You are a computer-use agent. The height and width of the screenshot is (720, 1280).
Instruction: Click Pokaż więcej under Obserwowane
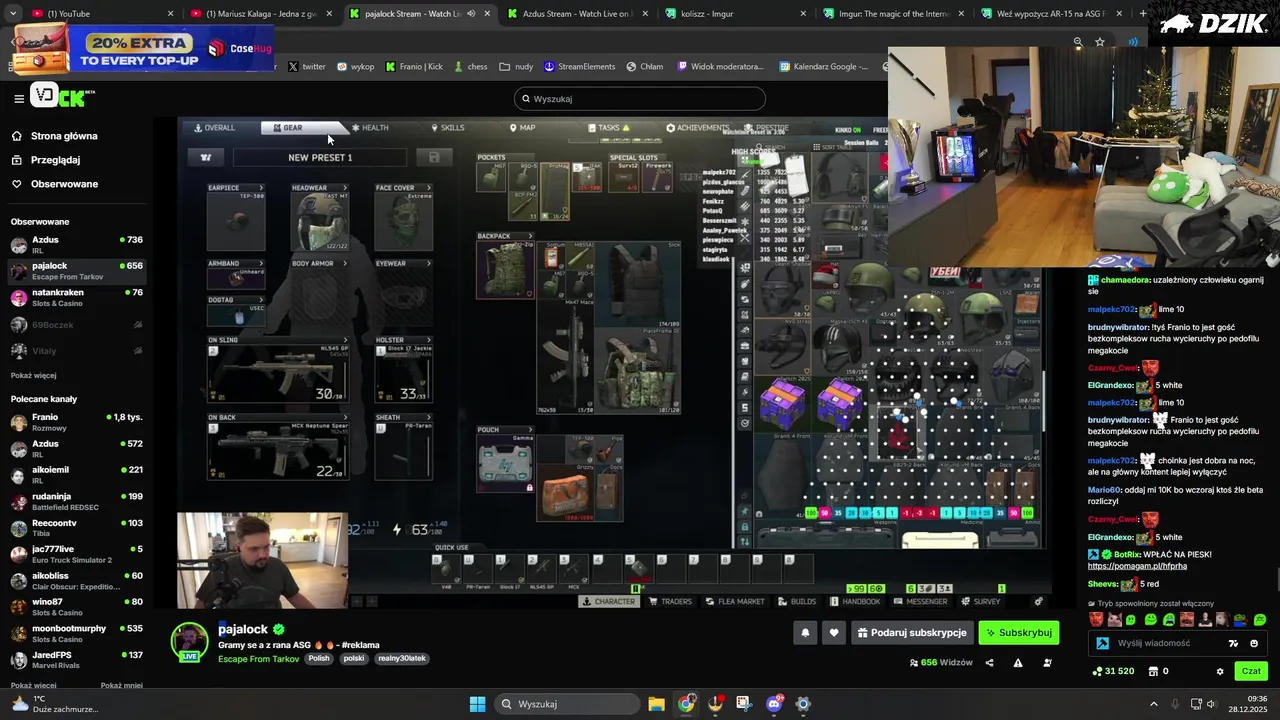[x=34, y=375]
